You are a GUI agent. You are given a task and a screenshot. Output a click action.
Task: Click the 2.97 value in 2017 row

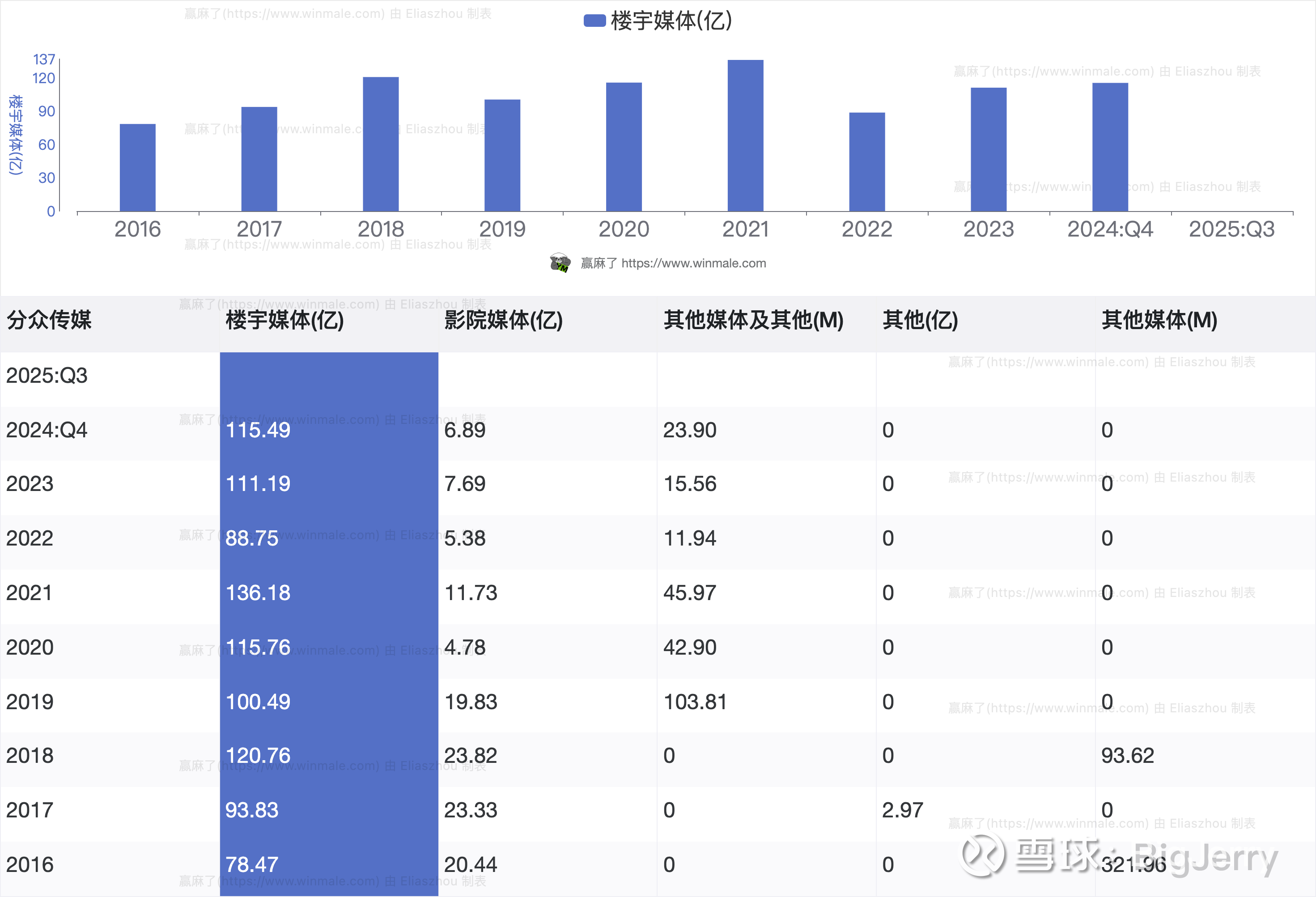pyautogui.click(x=902, y=810)
